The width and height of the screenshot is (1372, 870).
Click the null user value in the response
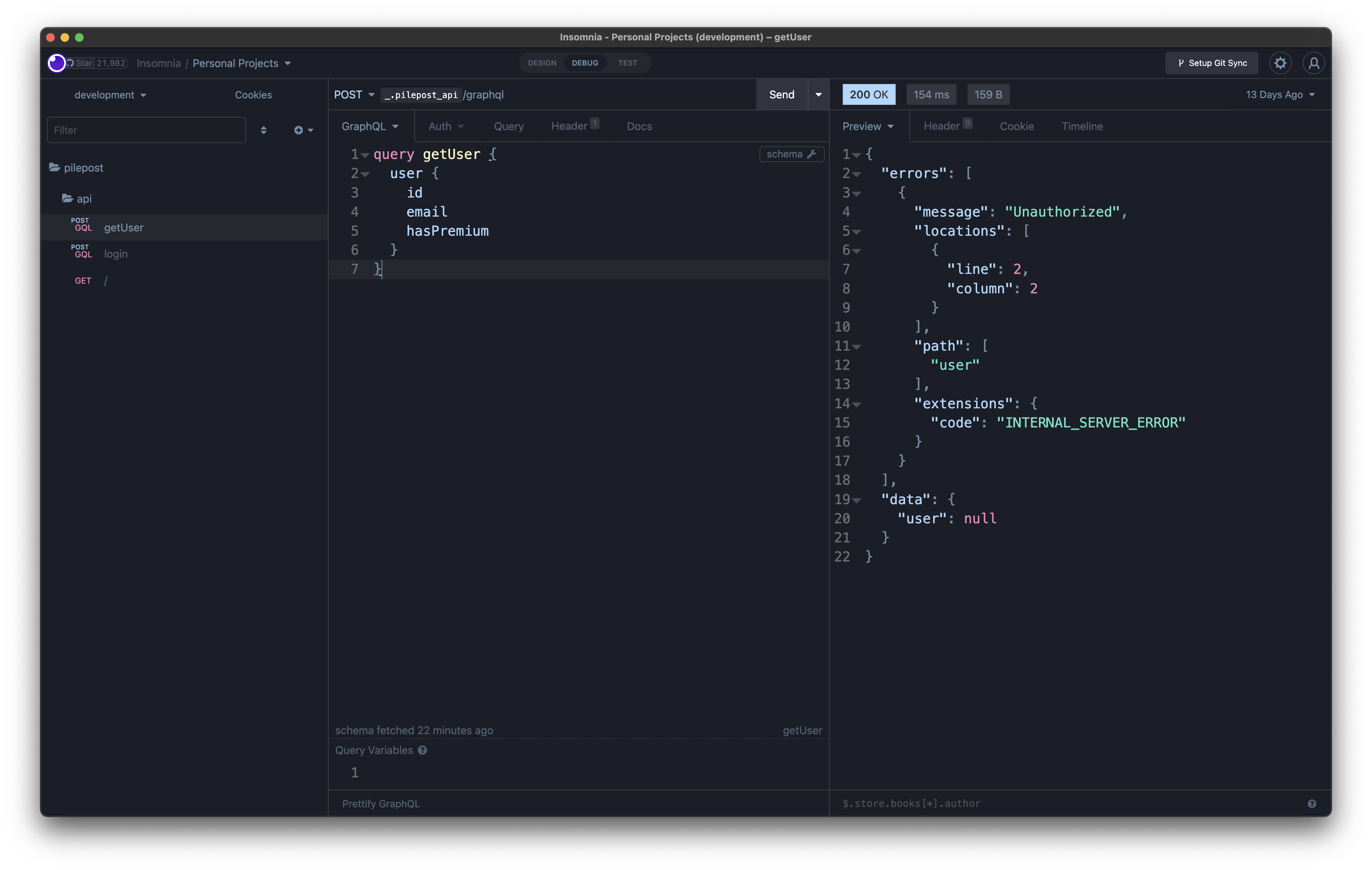click(x=979, y=518)
